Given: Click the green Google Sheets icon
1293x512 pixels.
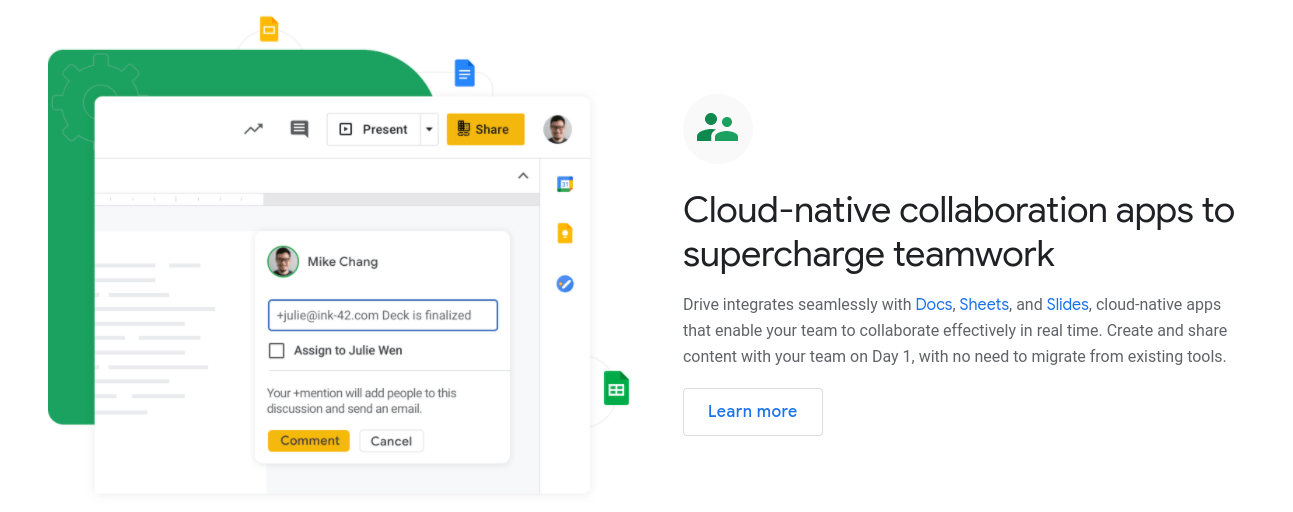Looking at the screenshot, I should 616,388.
